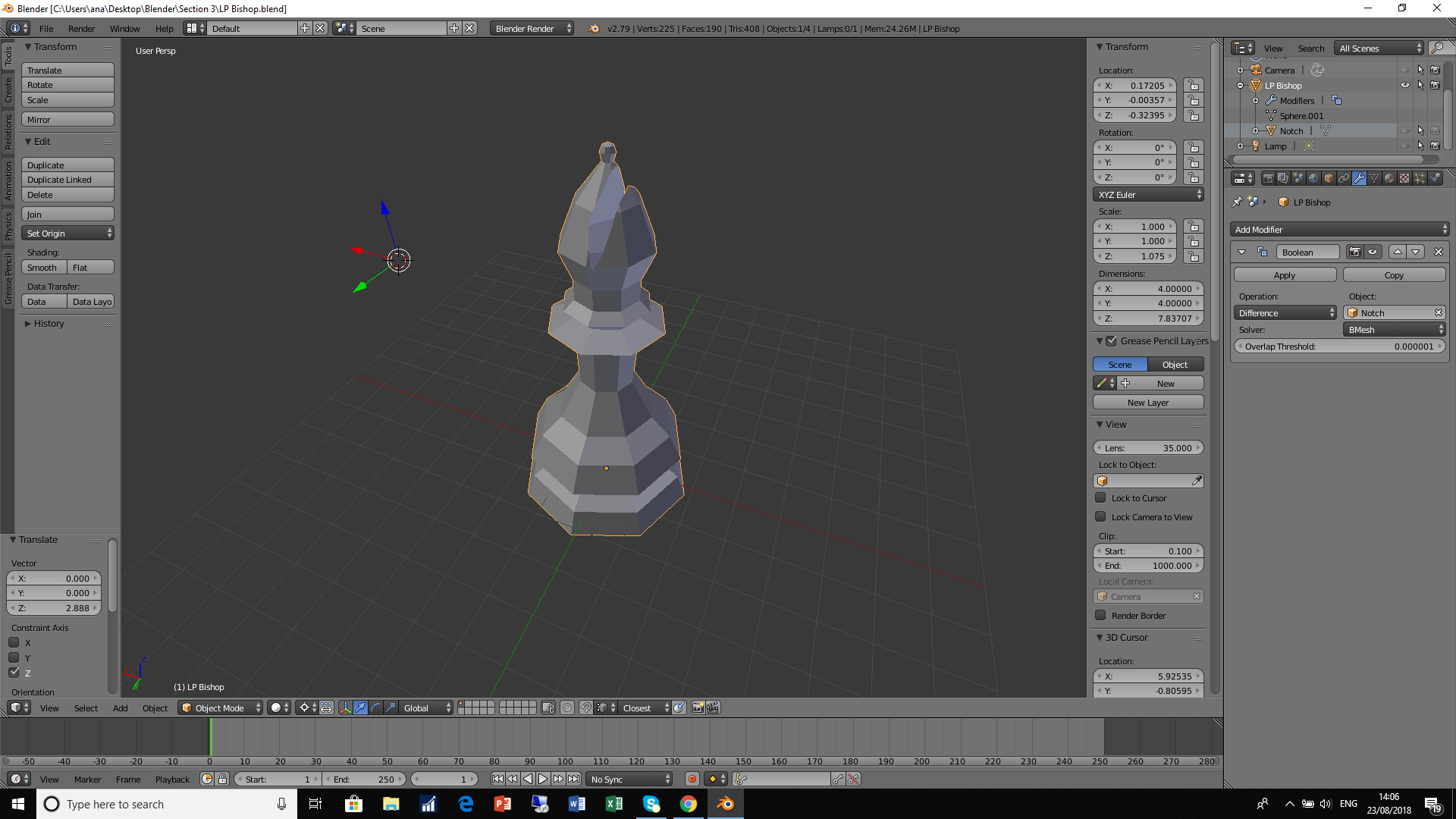Enable the Render Border checkbox
Viewport: 1456px width, 819px height.
tap(1100, 616)
